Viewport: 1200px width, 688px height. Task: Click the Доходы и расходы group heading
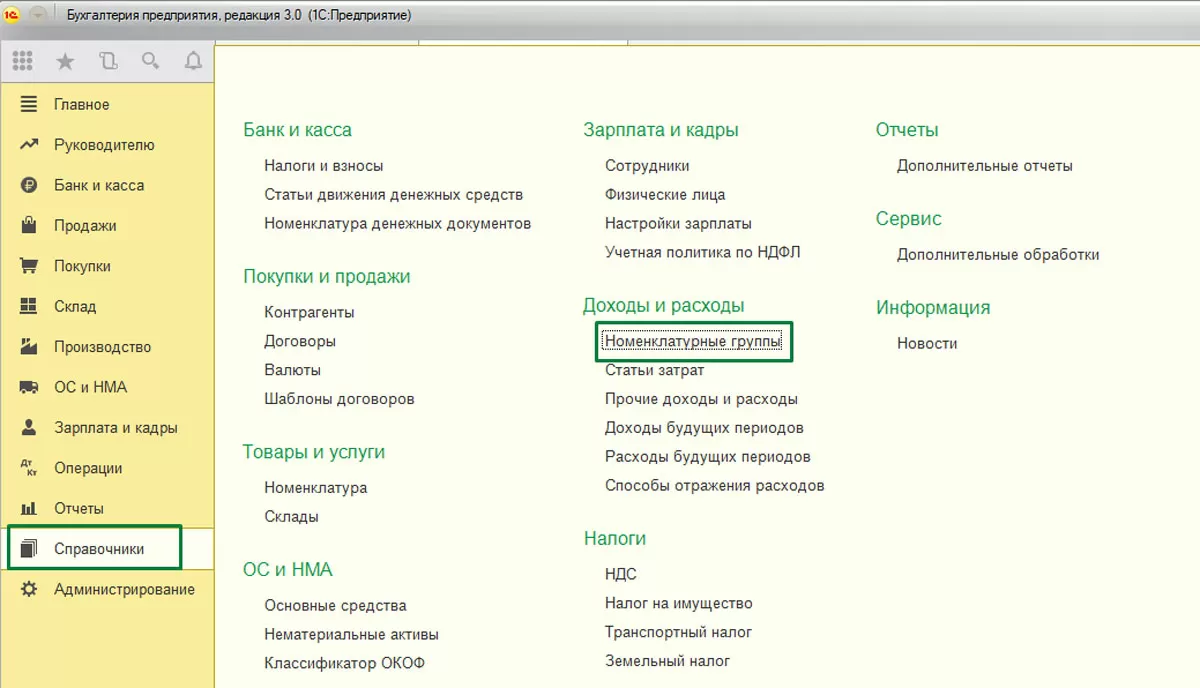click(664, 306)
